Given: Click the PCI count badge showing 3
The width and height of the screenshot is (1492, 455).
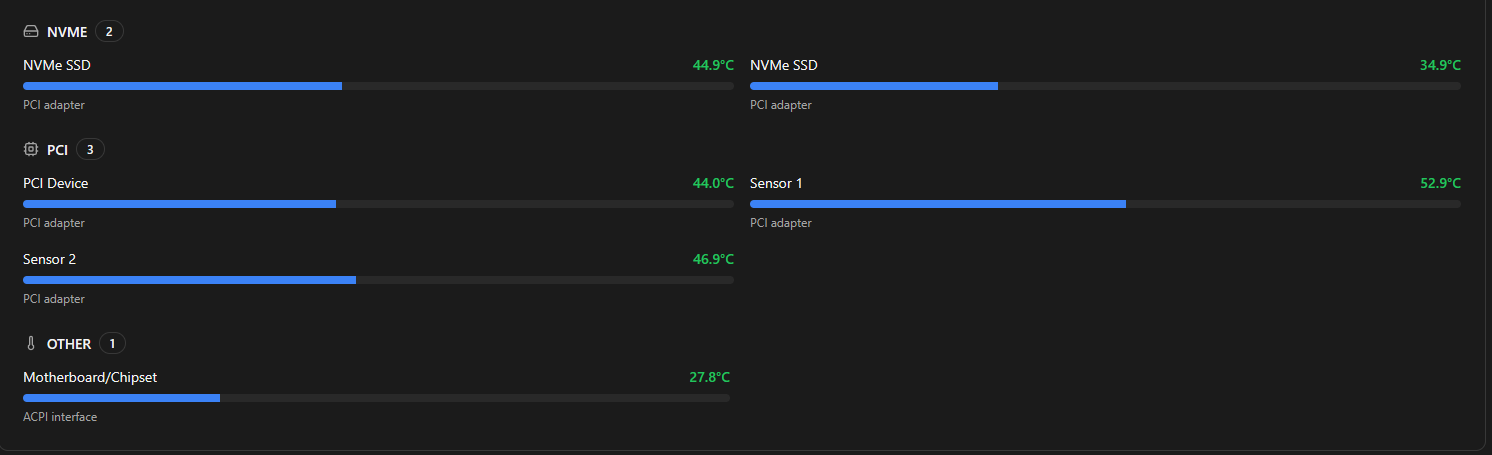Looking at the screenshot, I should pos(90,150).
